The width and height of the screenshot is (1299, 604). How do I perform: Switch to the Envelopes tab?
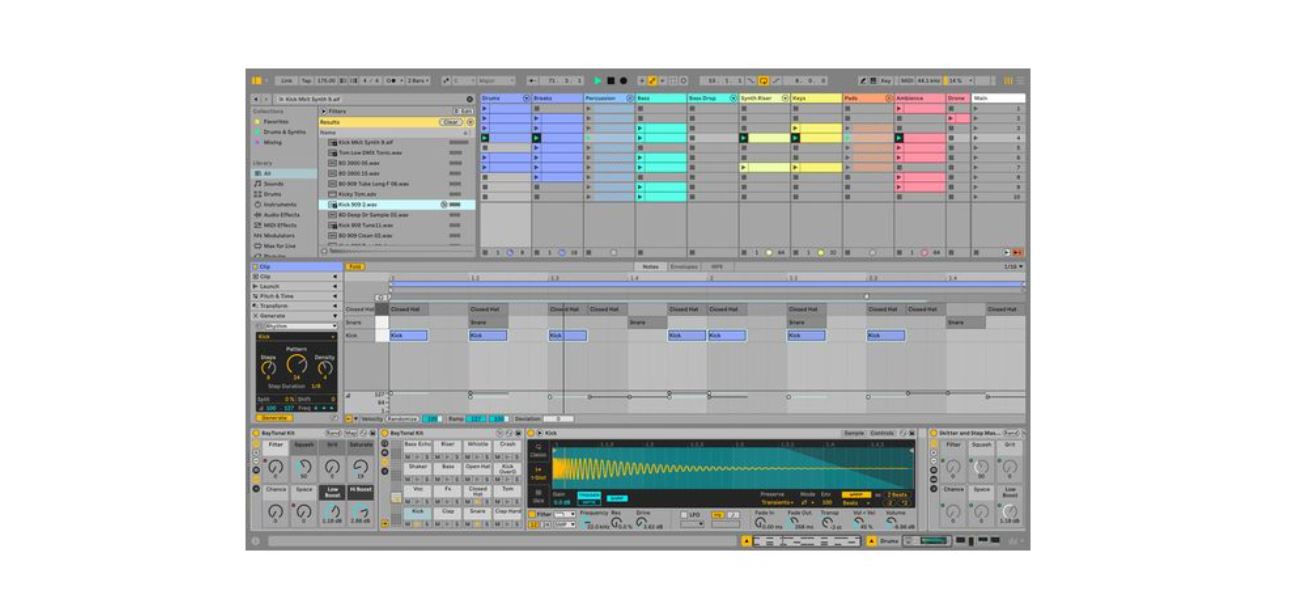684,267
